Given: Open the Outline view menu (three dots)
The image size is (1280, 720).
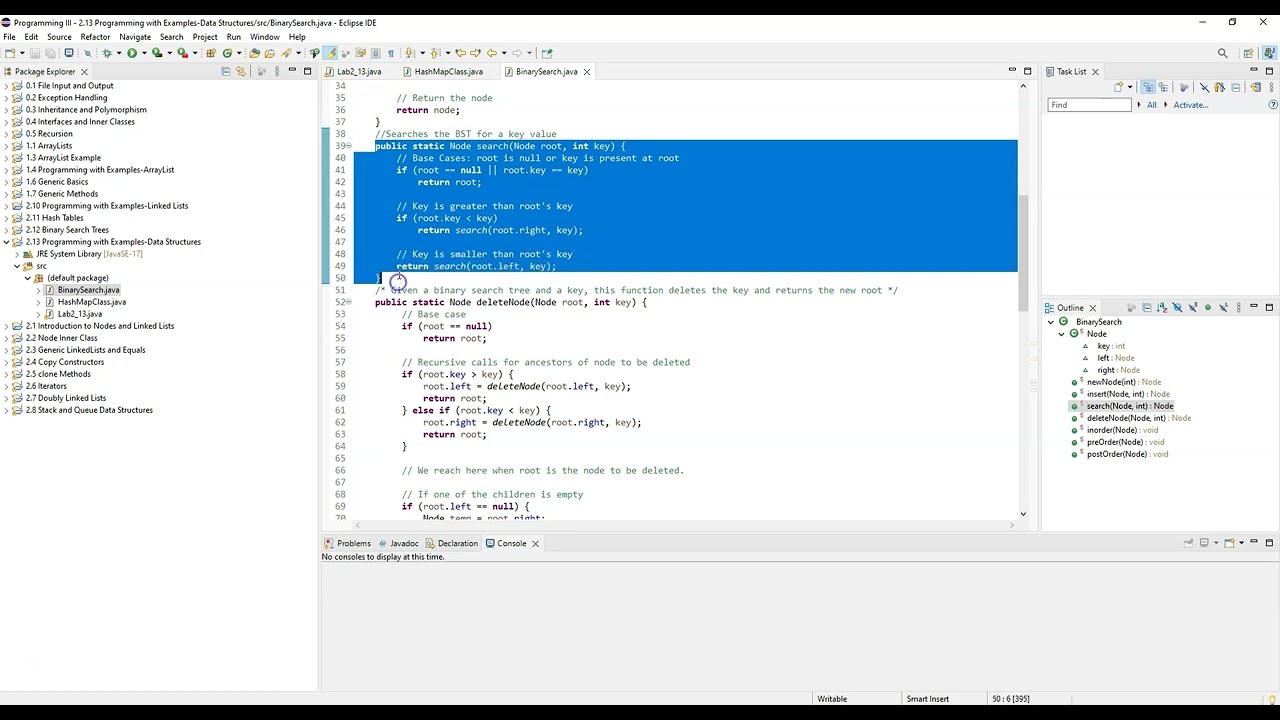Looking at the screenshot, I should (x=1239, y=308).
